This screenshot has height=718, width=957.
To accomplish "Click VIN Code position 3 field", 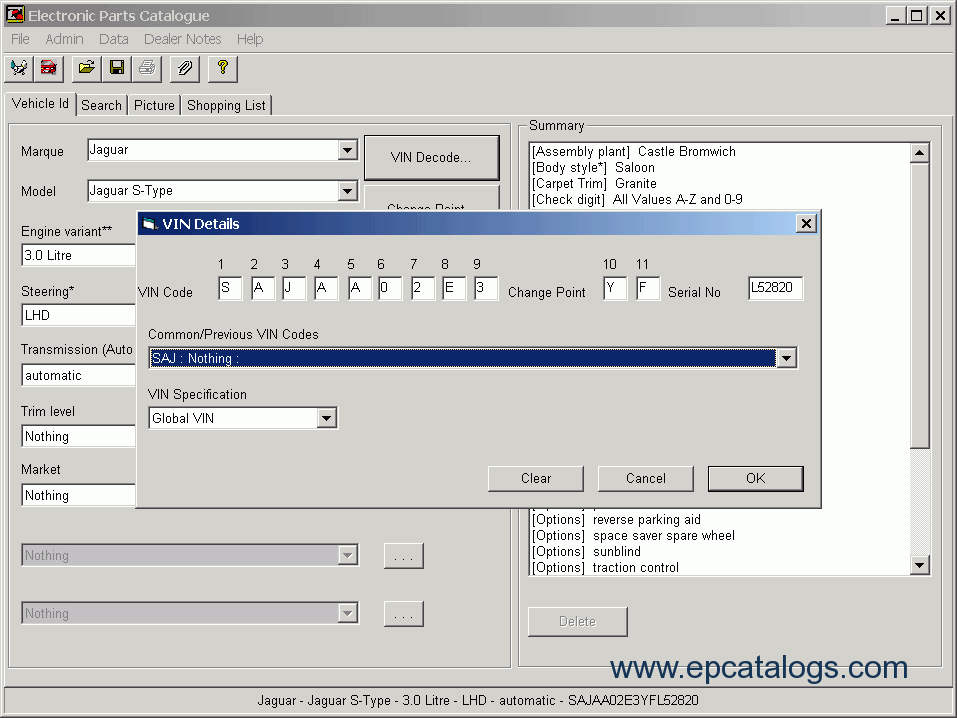I will coord(294,288).
